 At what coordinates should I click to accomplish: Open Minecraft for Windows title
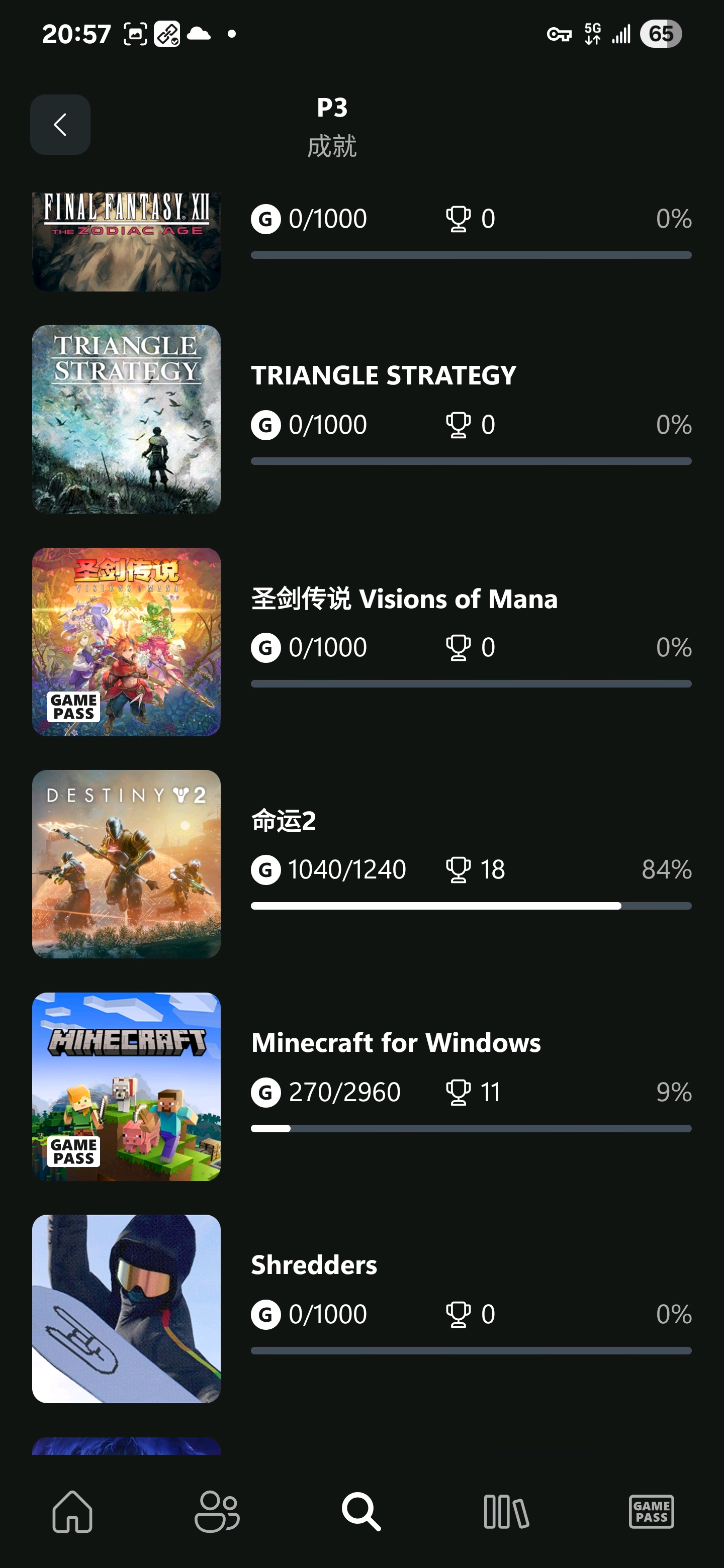point(396,1043)
